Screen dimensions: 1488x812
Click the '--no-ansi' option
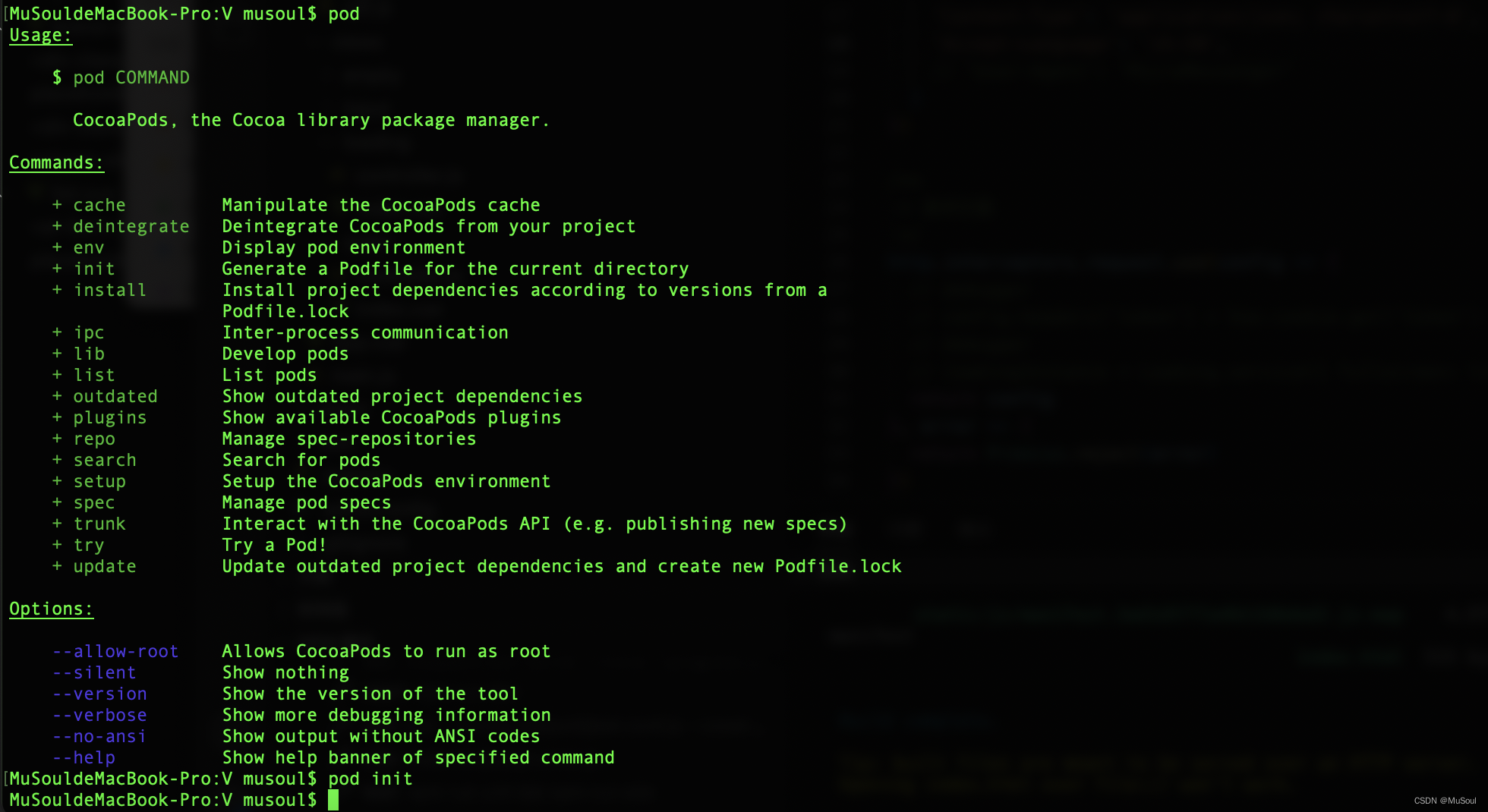click(x=99, y=736)
